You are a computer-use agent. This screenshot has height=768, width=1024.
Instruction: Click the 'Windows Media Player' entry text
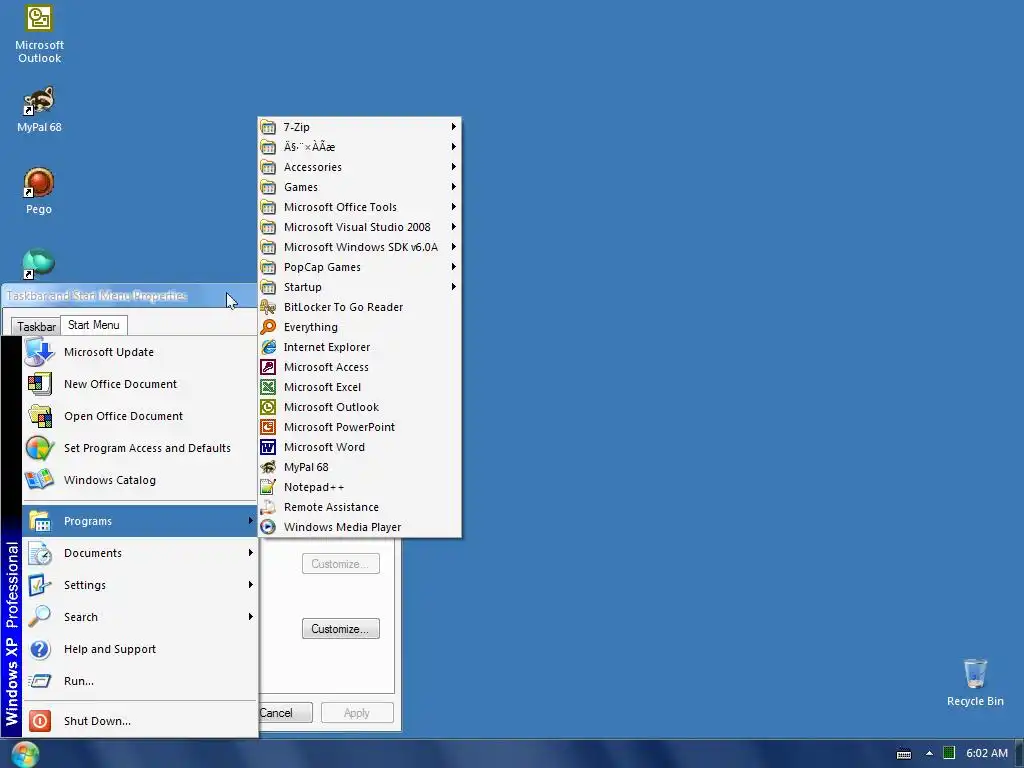coord(342,527)
